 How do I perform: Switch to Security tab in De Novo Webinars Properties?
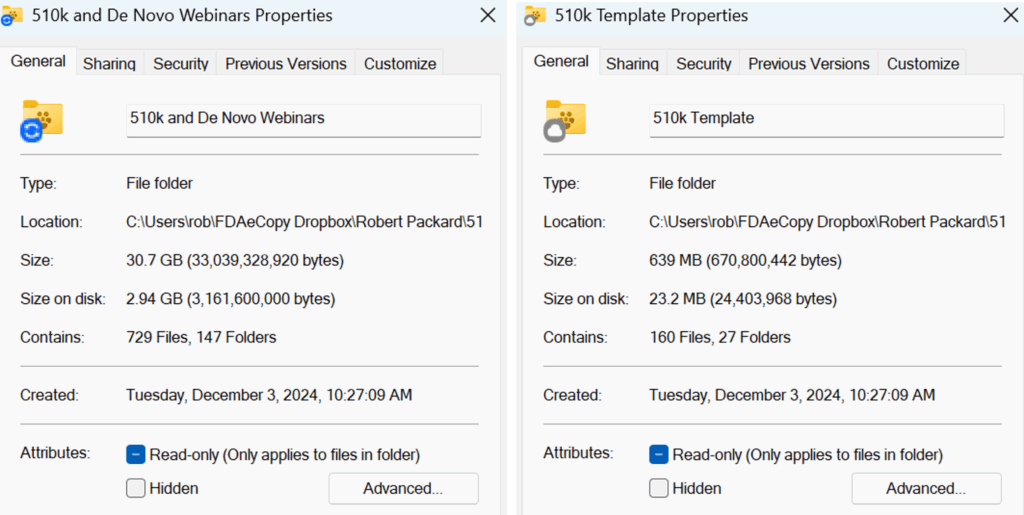pos(181,63)
